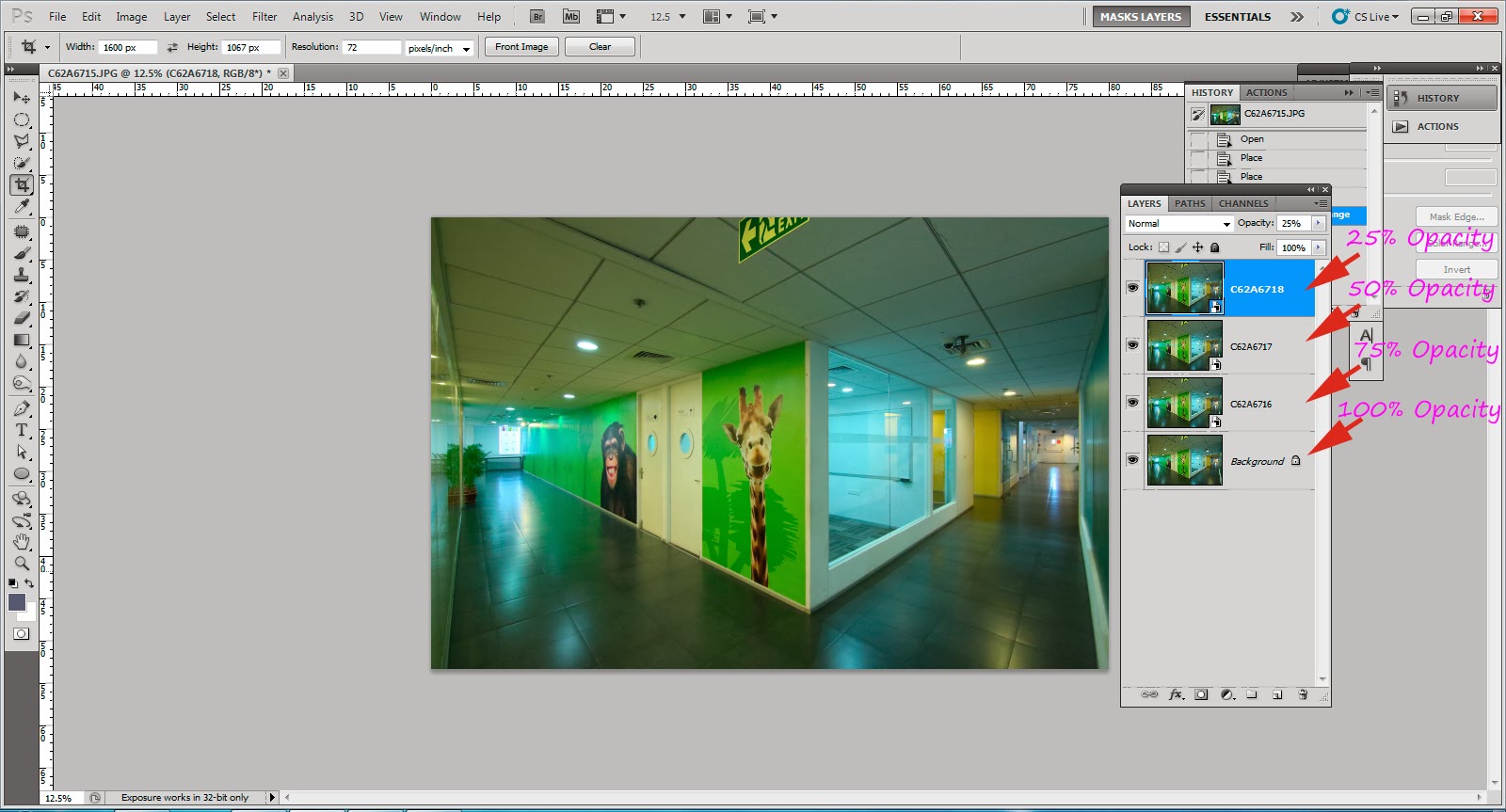Select the Quick Selection tool
Screen dimensions: 1506x812
coord(22,163)
